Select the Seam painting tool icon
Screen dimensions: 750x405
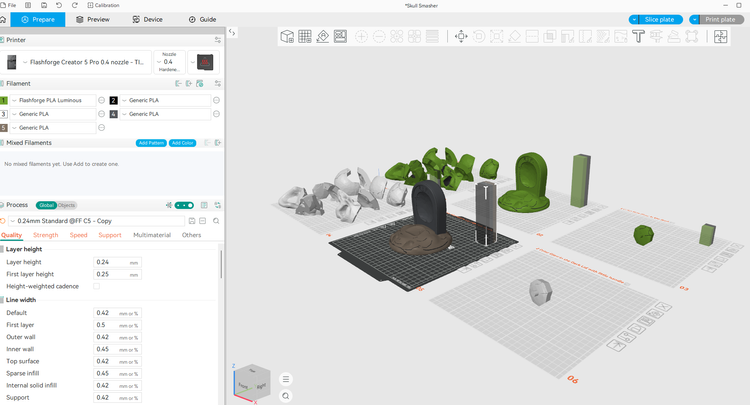[x=585, y=36]
